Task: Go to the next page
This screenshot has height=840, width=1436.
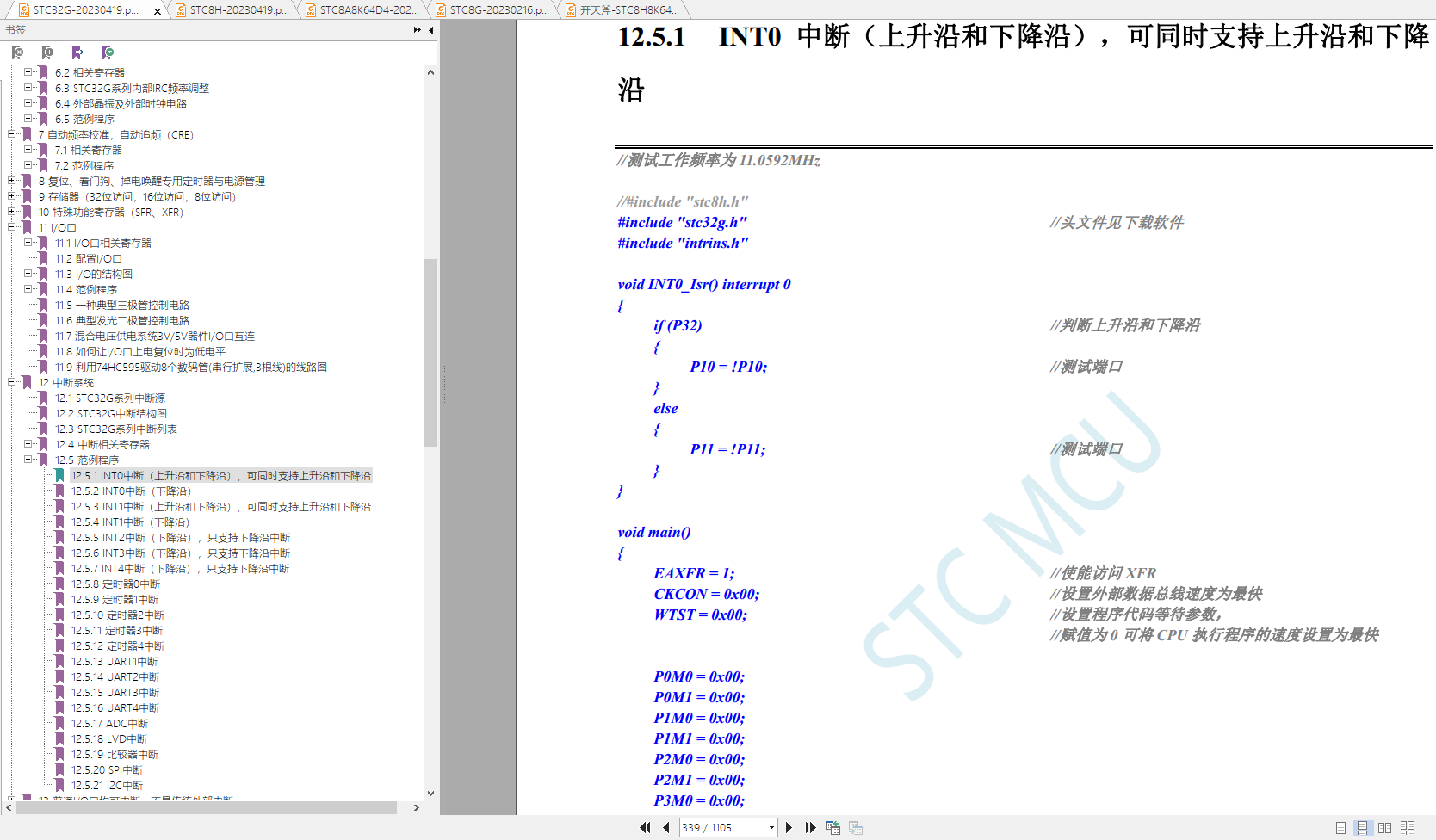Action: pos(789,827)
